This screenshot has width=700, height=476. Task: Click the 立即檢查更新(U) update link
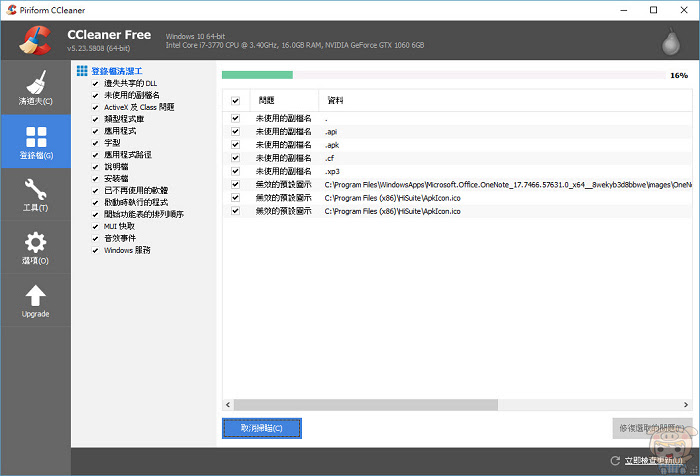click(x=654, y=460)
